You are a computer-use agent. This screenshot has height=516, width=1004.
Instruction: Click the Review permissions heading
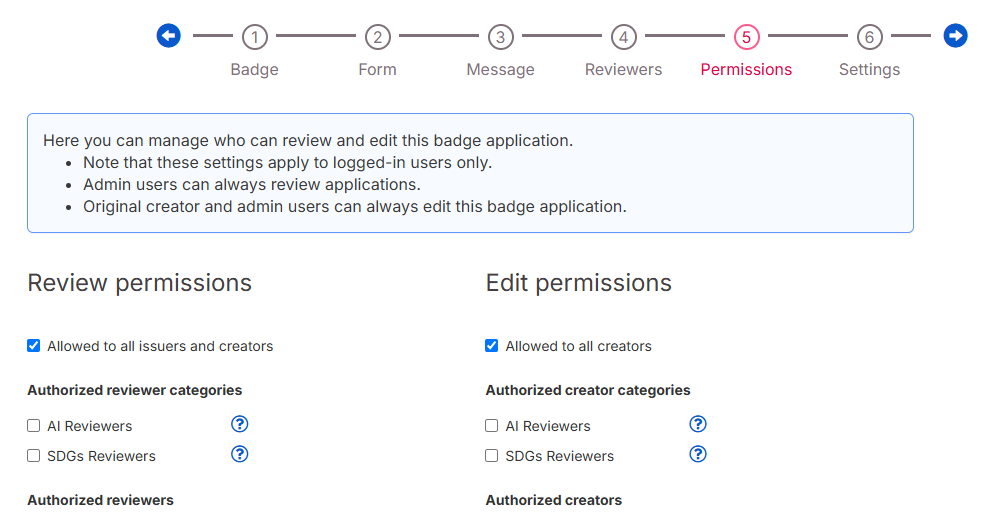[140, 283]
